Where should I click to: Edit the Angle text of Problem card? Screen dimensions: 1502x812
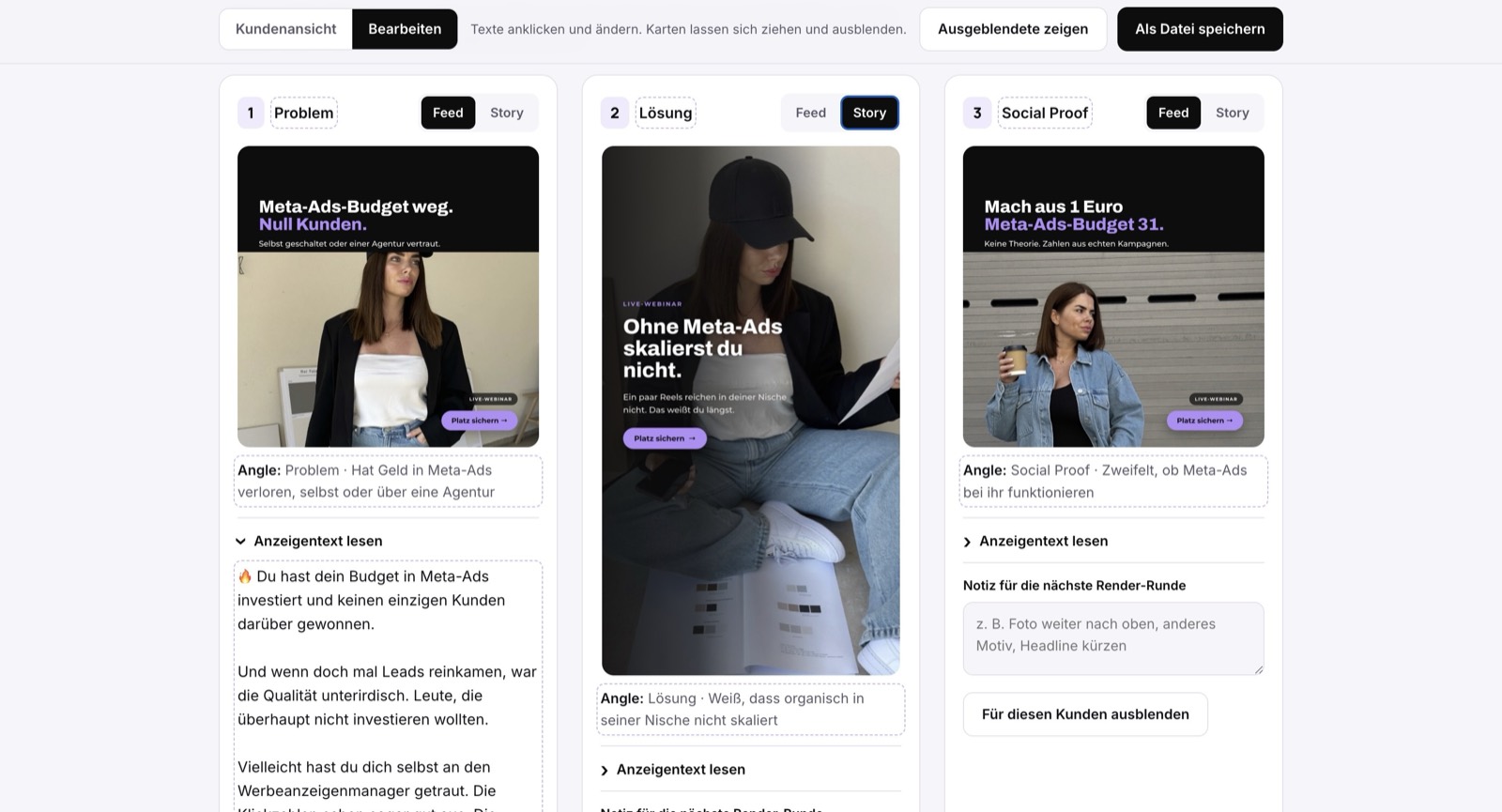click(x=388, y=481)
